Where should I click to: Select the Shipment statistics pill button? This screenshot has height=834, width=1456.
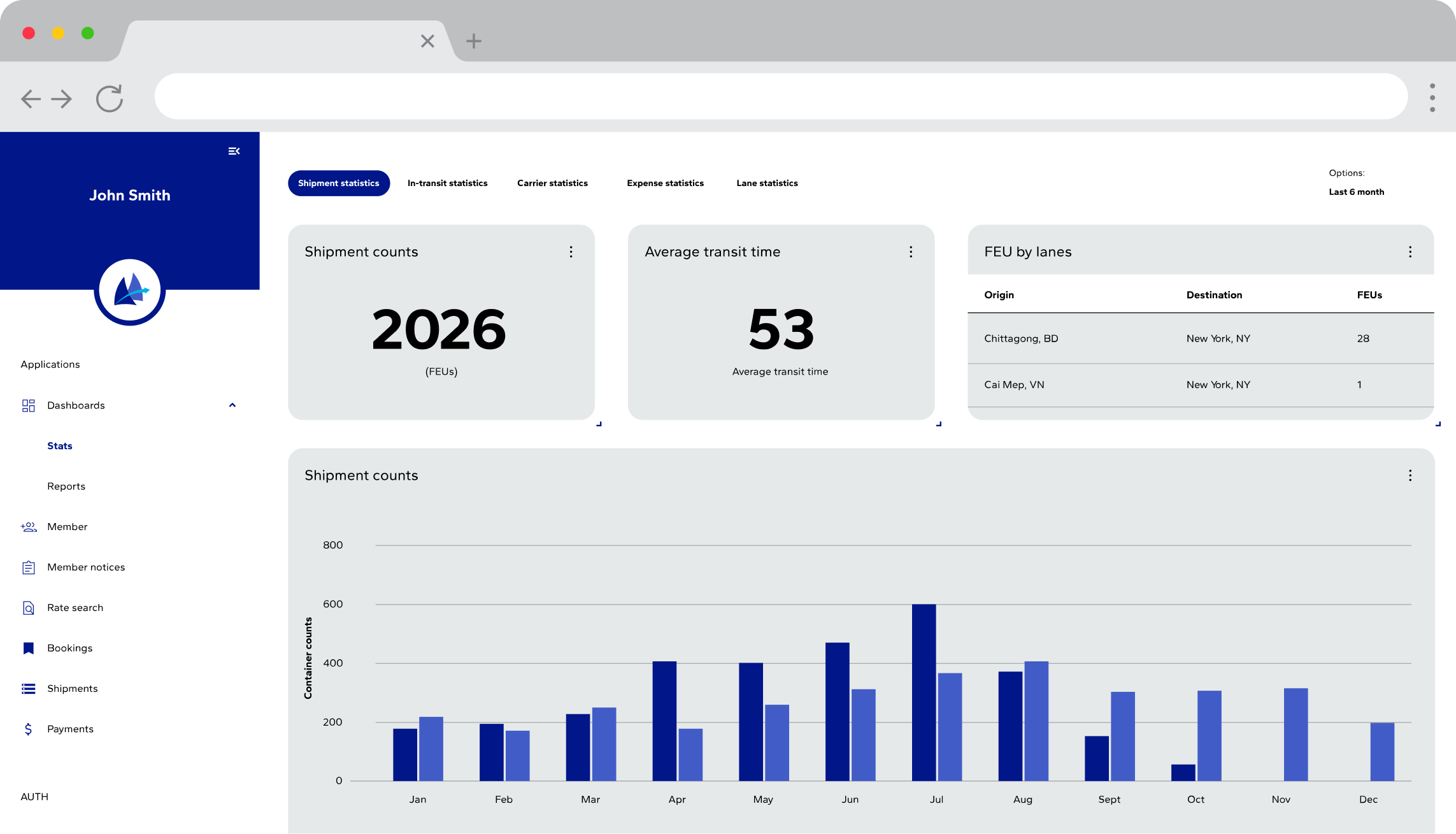point(338,183)
